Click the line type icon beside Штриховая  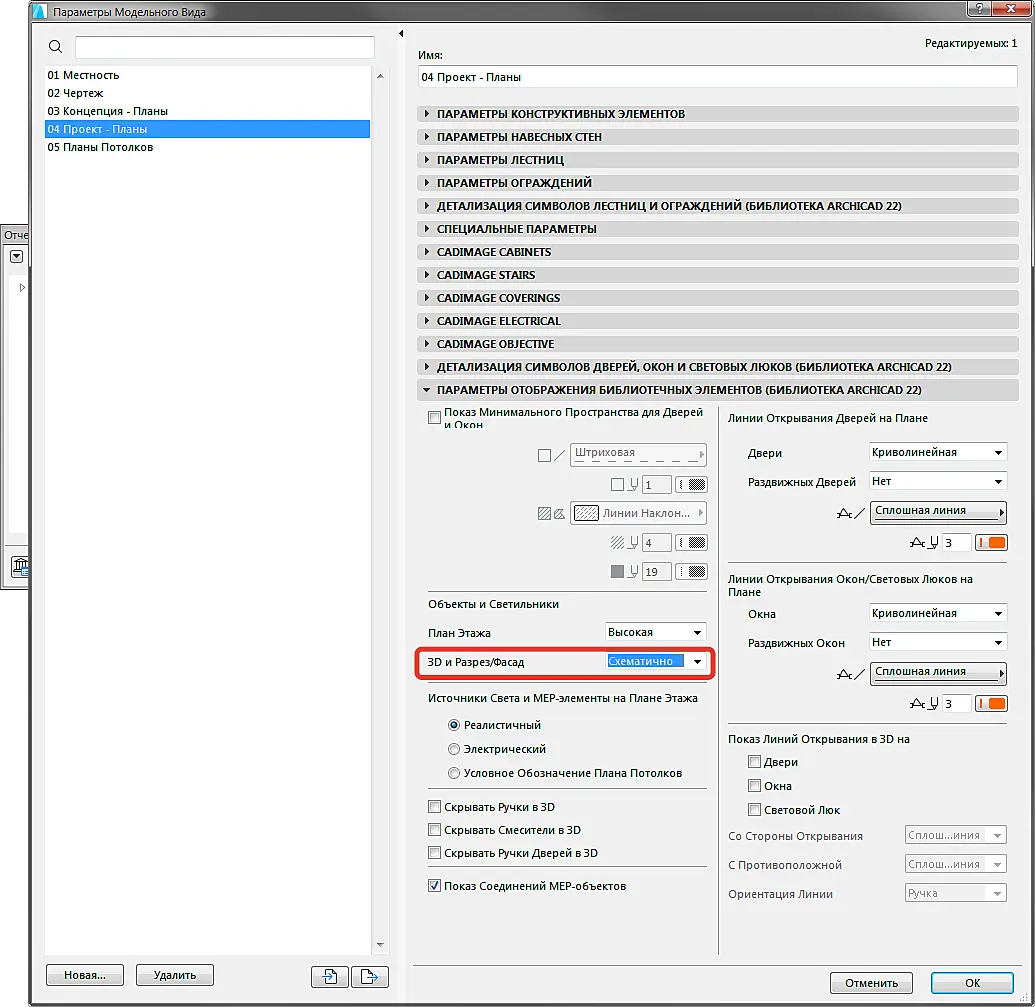coord(552,455)
